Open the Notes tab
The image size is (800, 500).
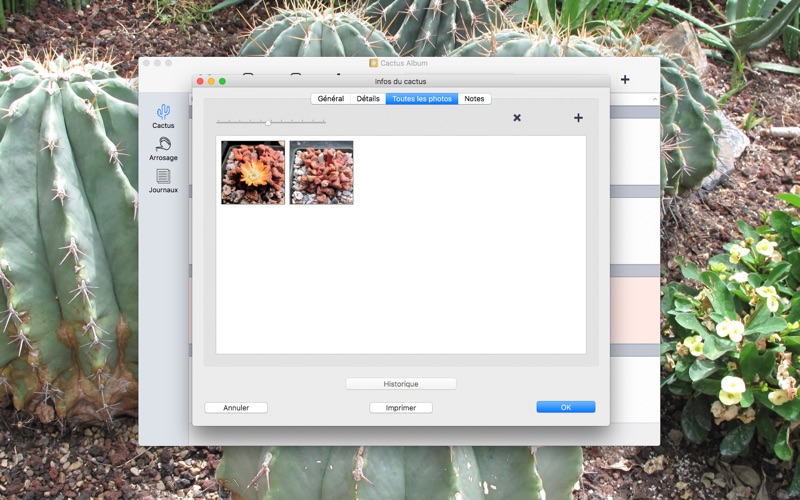pyautogui.click(x=474, y=98)
